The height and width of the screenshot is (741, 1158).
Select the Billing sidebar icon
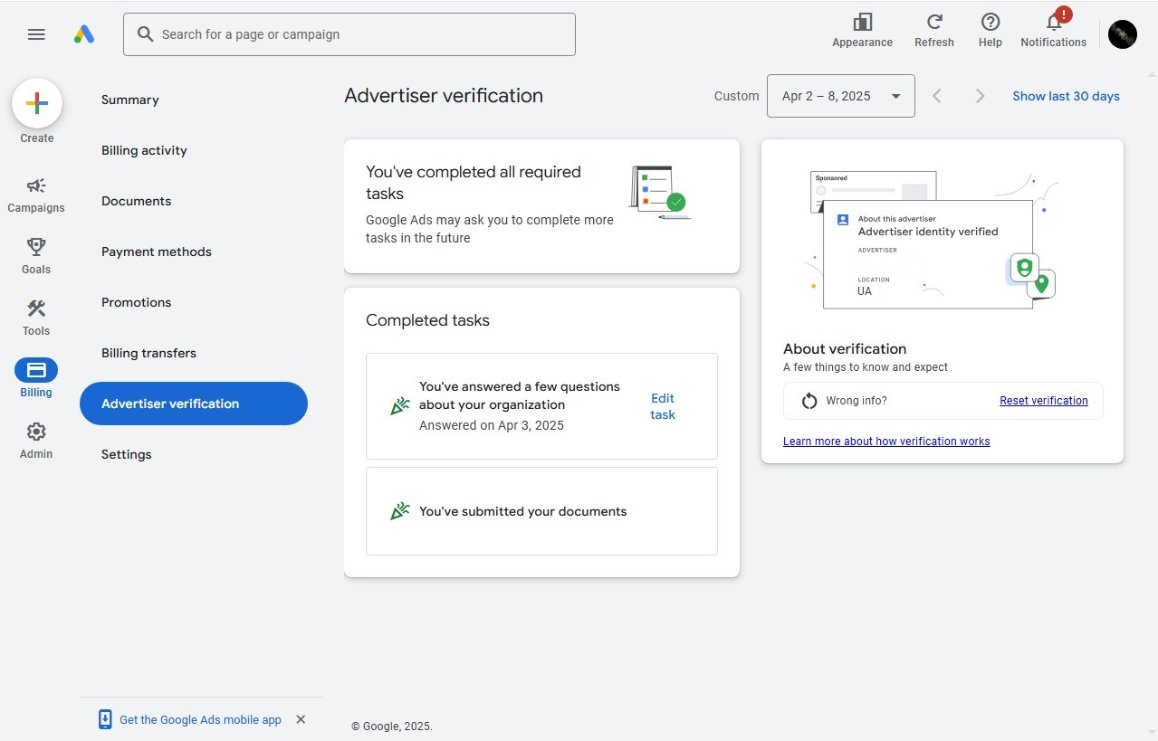point(36,369)
